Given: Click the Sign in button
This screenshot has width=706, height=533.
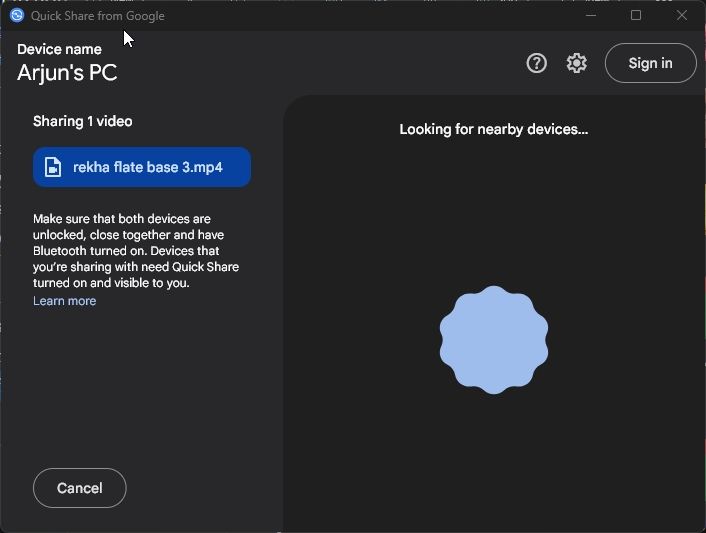Looking at the screenshot, I should [651, 63].
